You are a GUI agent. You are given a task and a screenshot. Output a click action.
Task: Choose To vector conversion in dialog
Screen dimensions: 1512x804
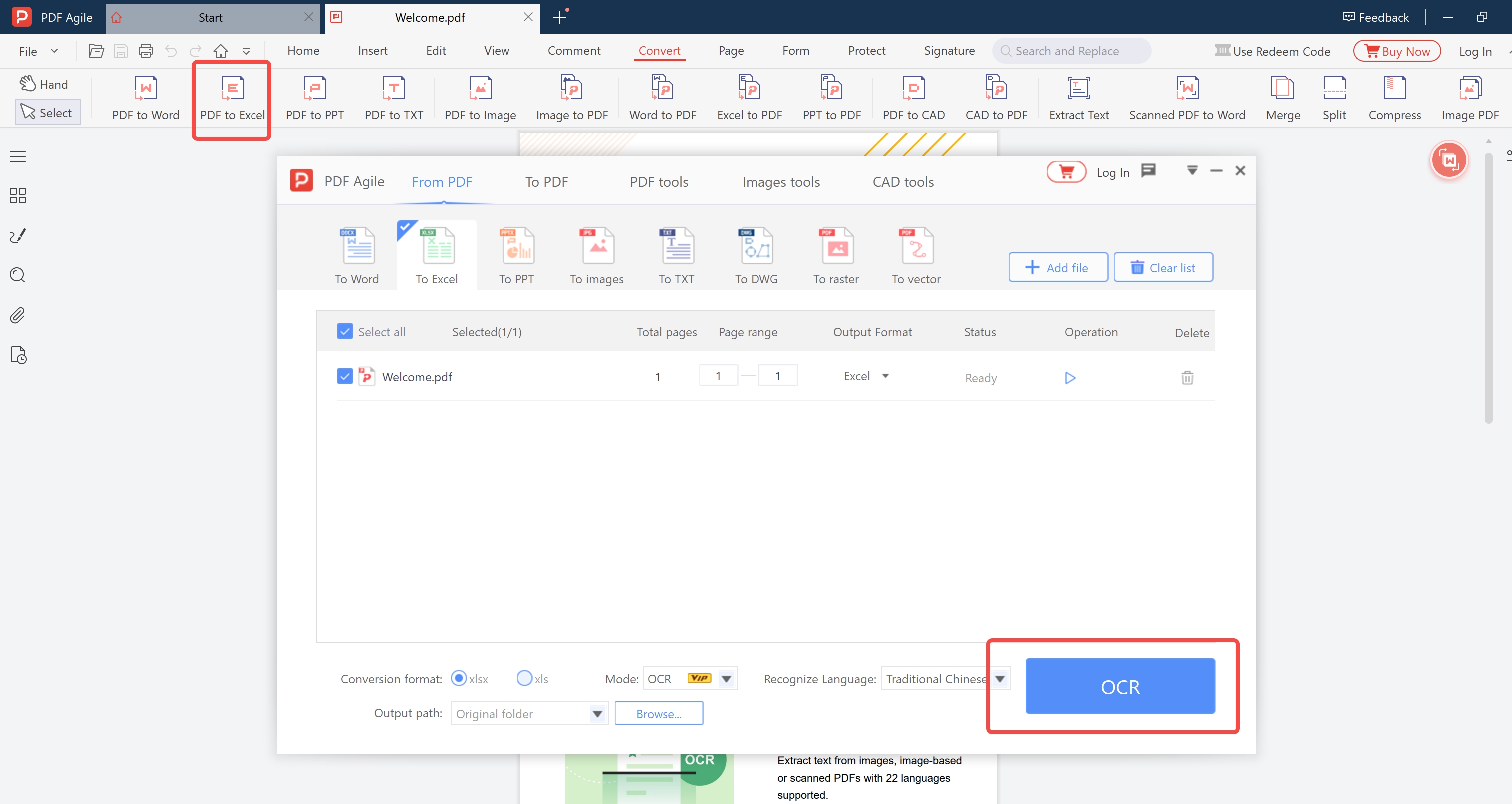pos(916,256)
